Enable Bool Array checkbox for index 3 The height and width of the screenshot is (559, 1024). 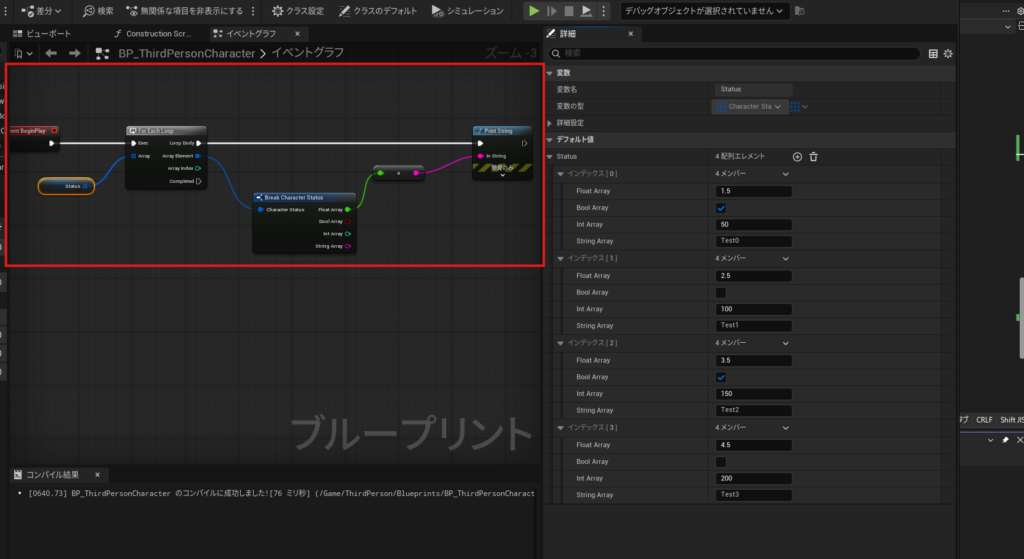point(721,462)
